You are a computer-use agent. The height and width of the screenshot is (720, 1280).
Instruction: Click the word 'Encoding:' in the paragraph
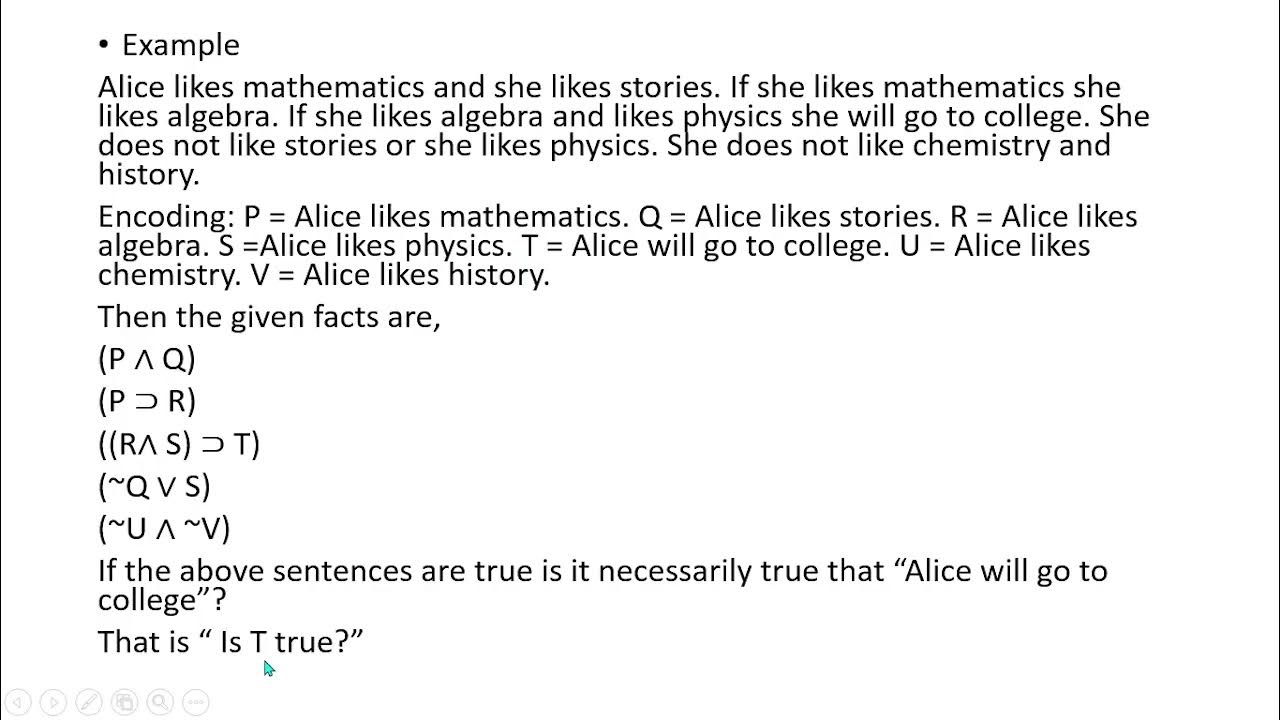[166, 218]
